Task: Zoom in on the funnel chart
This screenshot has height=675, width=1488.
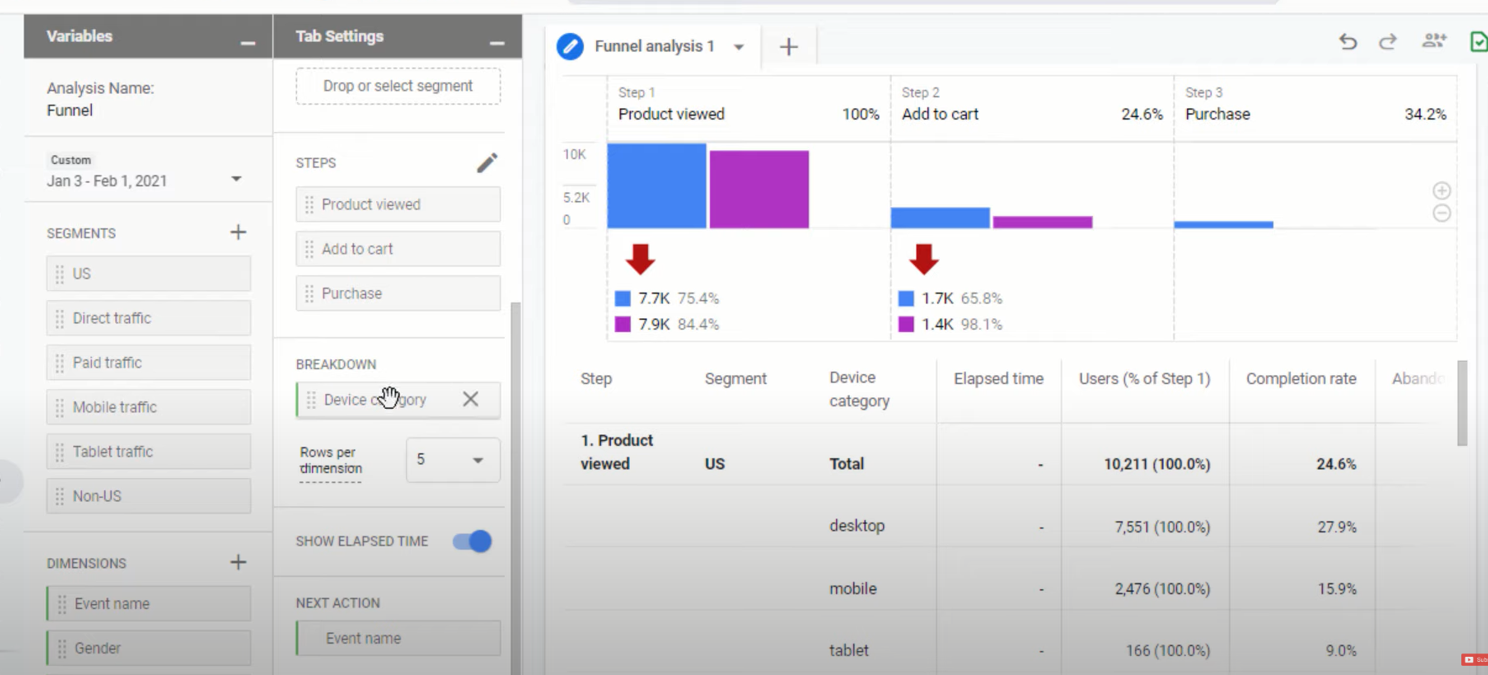Action: coord(1441,190)
